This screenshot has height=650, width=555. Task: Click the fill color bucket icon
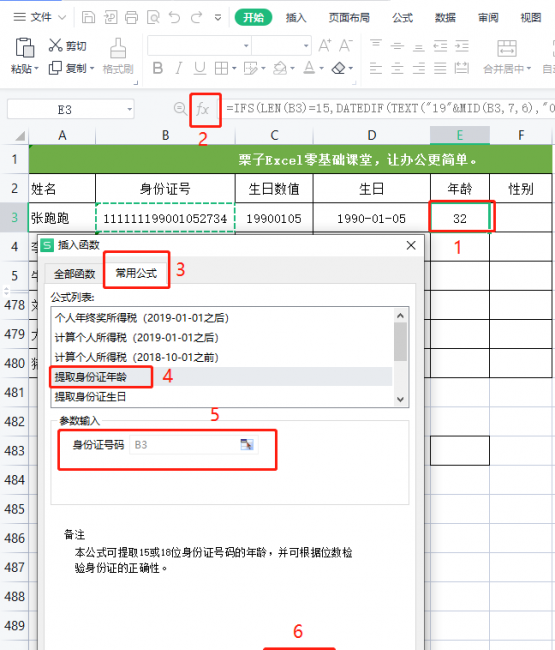coord(280,68)
